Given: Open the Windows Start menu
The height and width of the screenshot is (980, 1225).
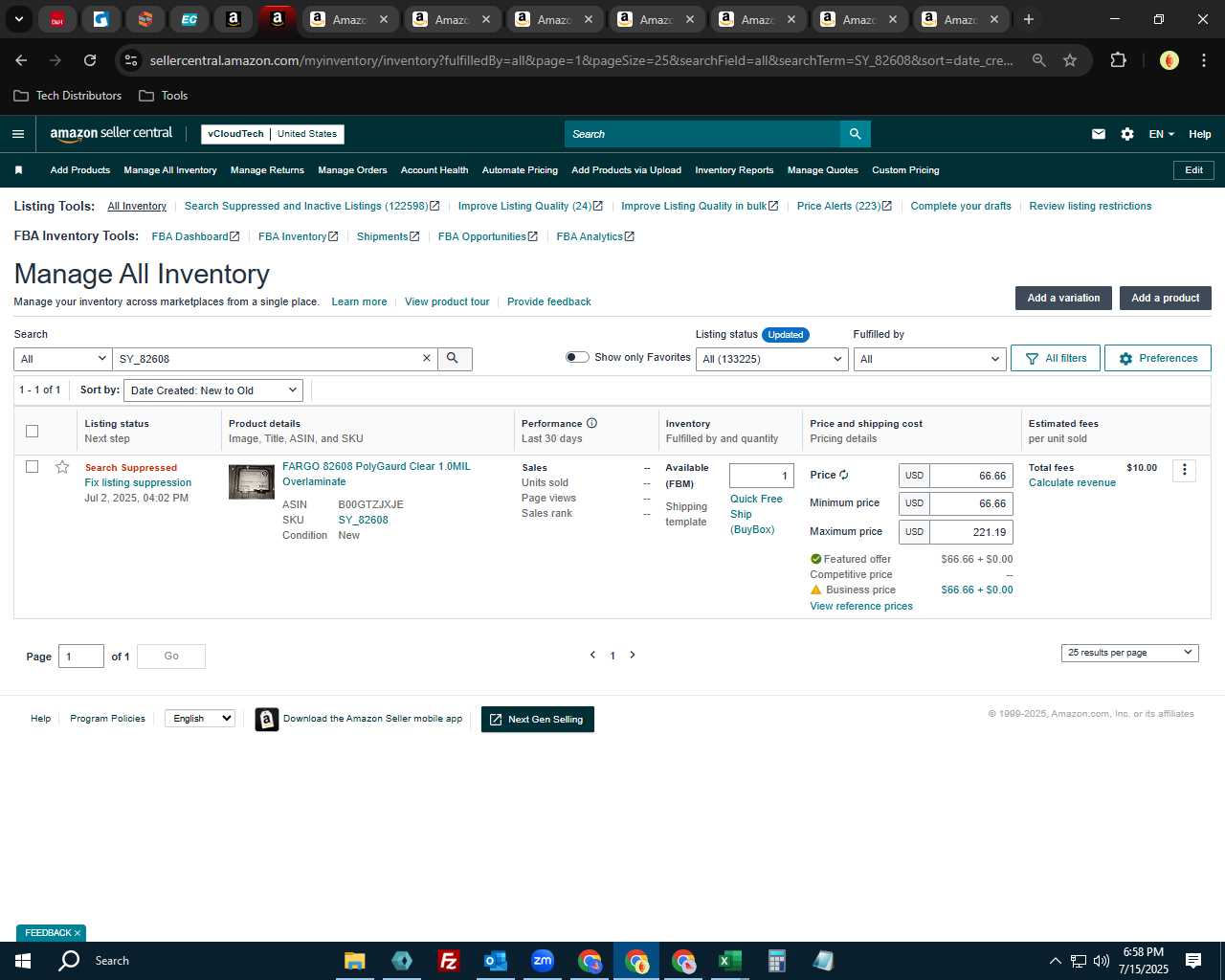Looking at the screenshot, I should pyautogui.click(x=23, y=961).
